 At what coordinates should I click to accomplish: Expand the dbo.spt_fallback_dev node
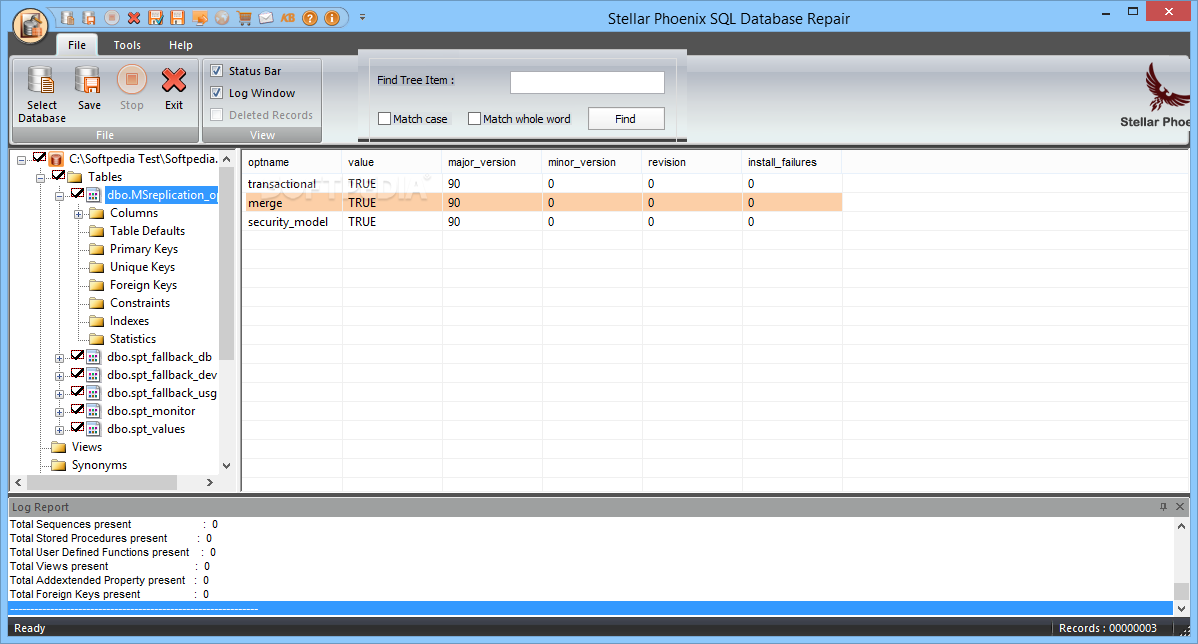[59, 377]
